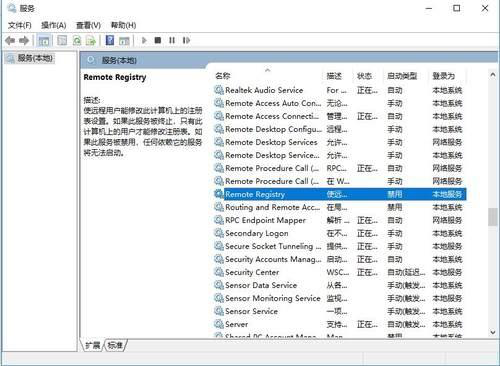This screenshot has height=366, width=500.
Task: Open the 查看(V) menu
Action: [88, 25]
